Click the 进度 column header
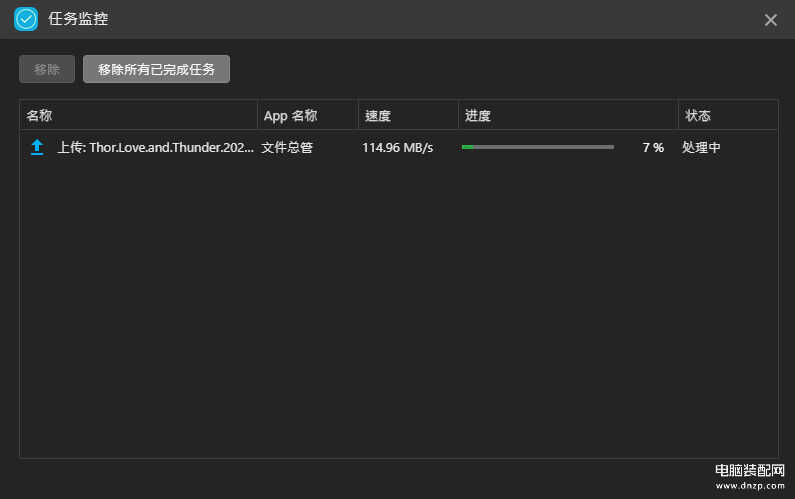The height and width of the screenshot is (499, 795). tap(568, 116)
